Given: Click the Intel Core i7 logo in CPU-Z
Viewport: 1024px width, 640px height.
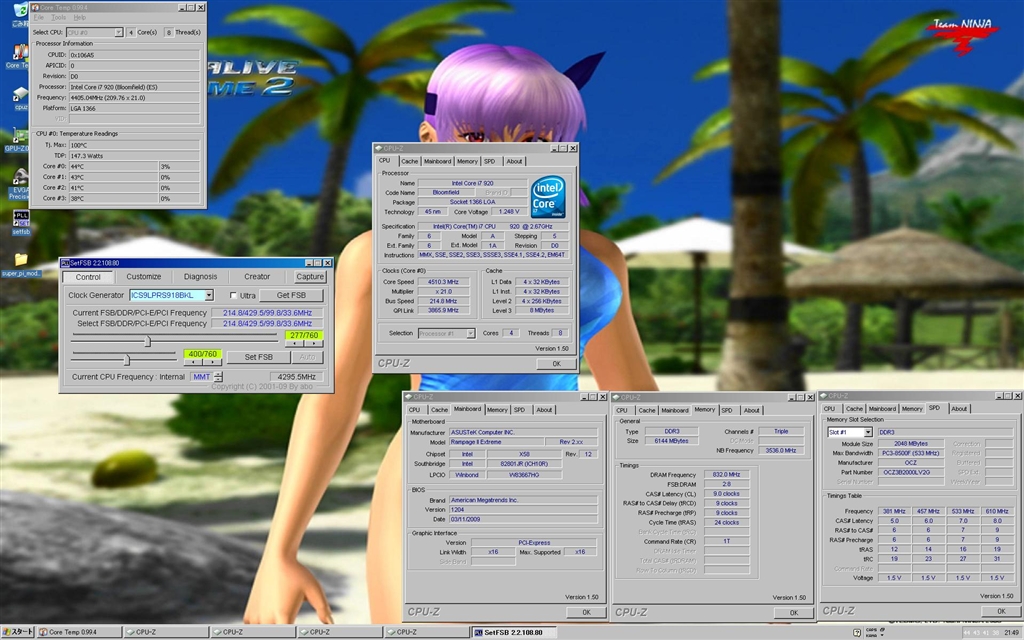Looking at the screenshot, I should tap(547, 197).
